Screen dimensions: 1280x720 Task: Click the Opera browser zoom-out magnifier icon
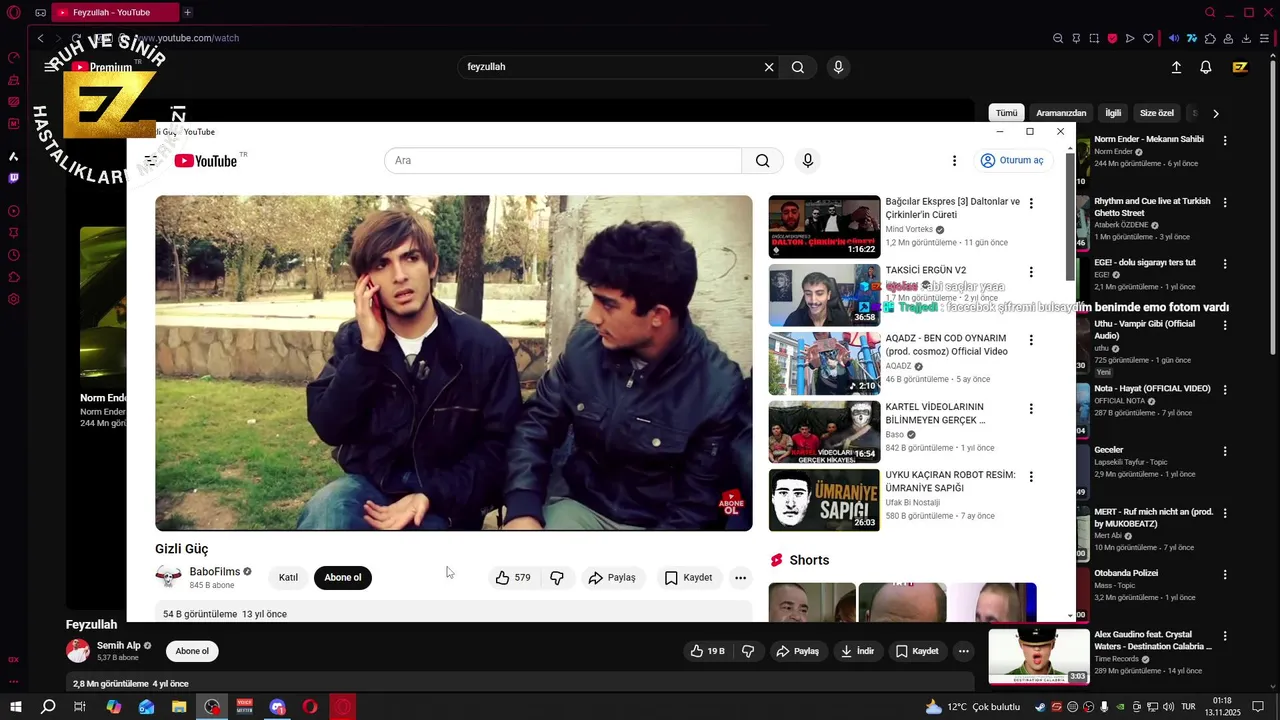click(x=1058, y=38)
